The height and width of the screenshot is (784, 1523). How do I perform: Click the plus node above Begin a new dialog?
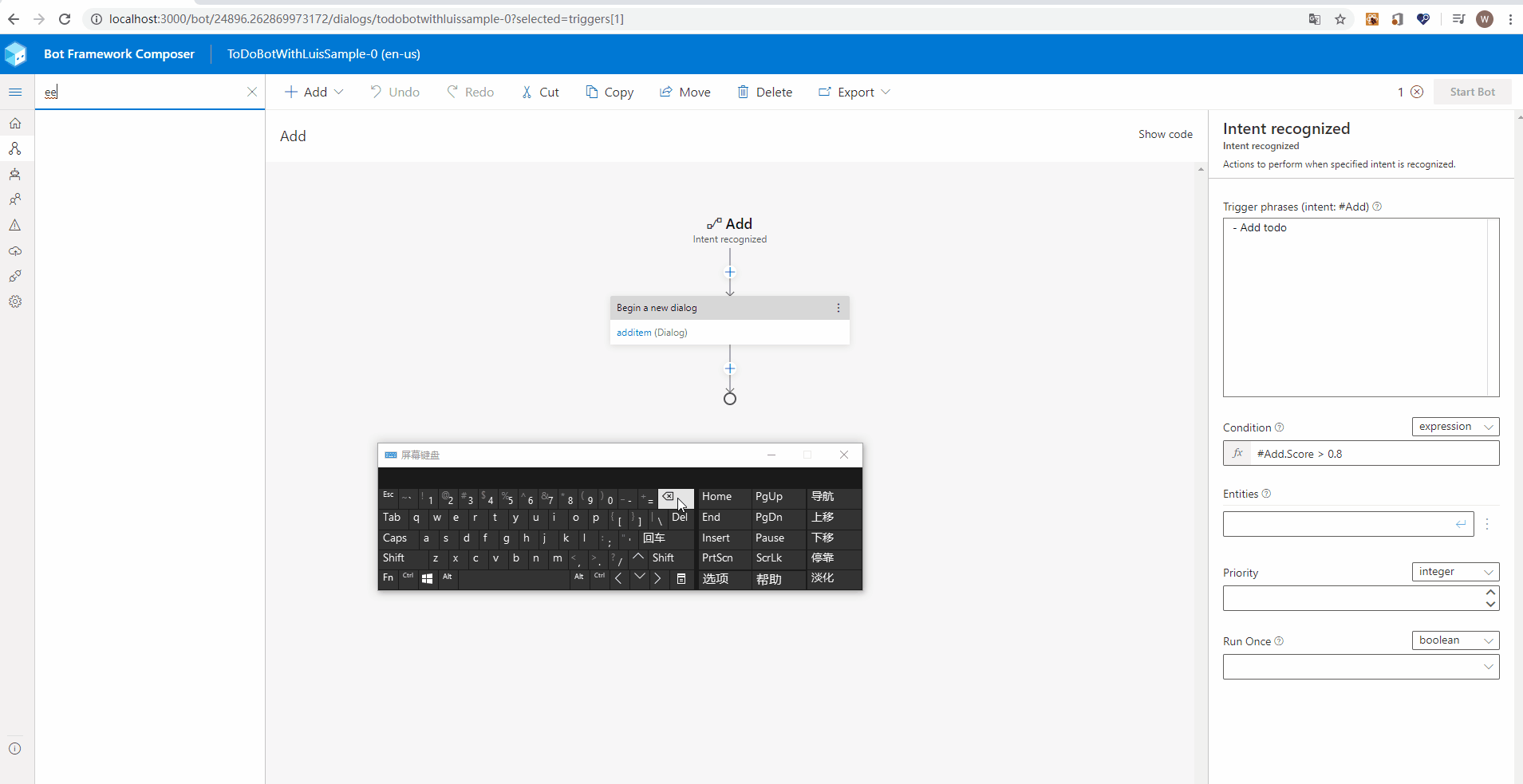tap(730, 272)
